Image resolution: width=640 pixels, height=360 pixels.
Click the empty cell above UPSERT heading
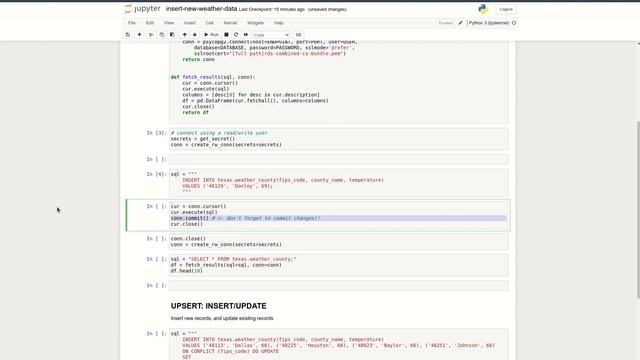coord(339,285)
